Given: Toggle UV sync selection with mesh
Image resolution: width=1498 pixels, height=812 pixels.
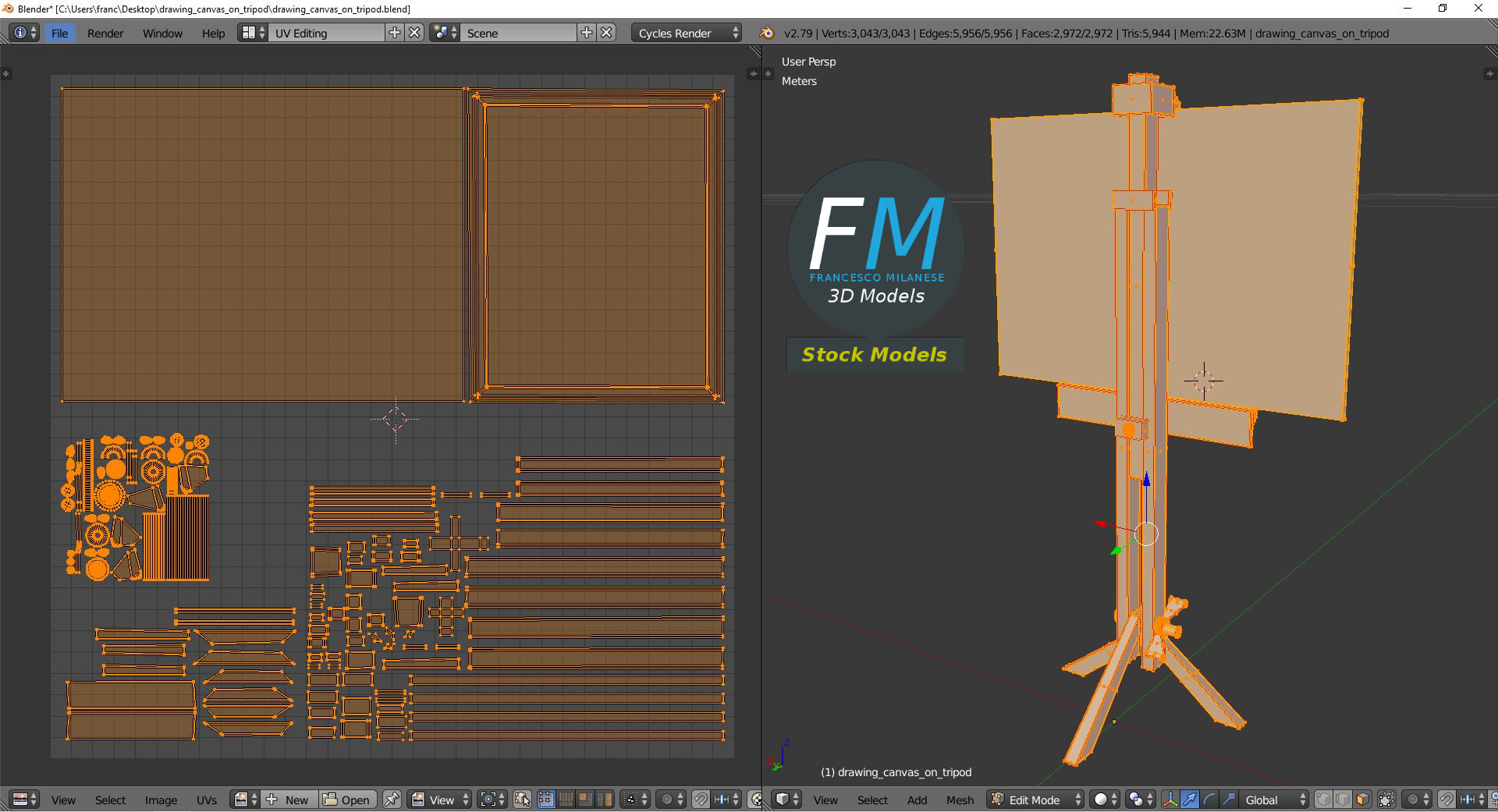Looking at the screenshot, I should 522,800.
